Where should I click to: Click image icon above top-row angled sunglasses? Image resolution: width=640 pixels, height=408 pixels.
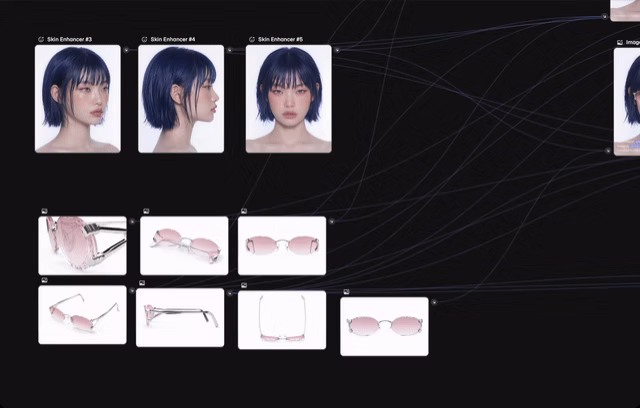[x=146, y=211]
